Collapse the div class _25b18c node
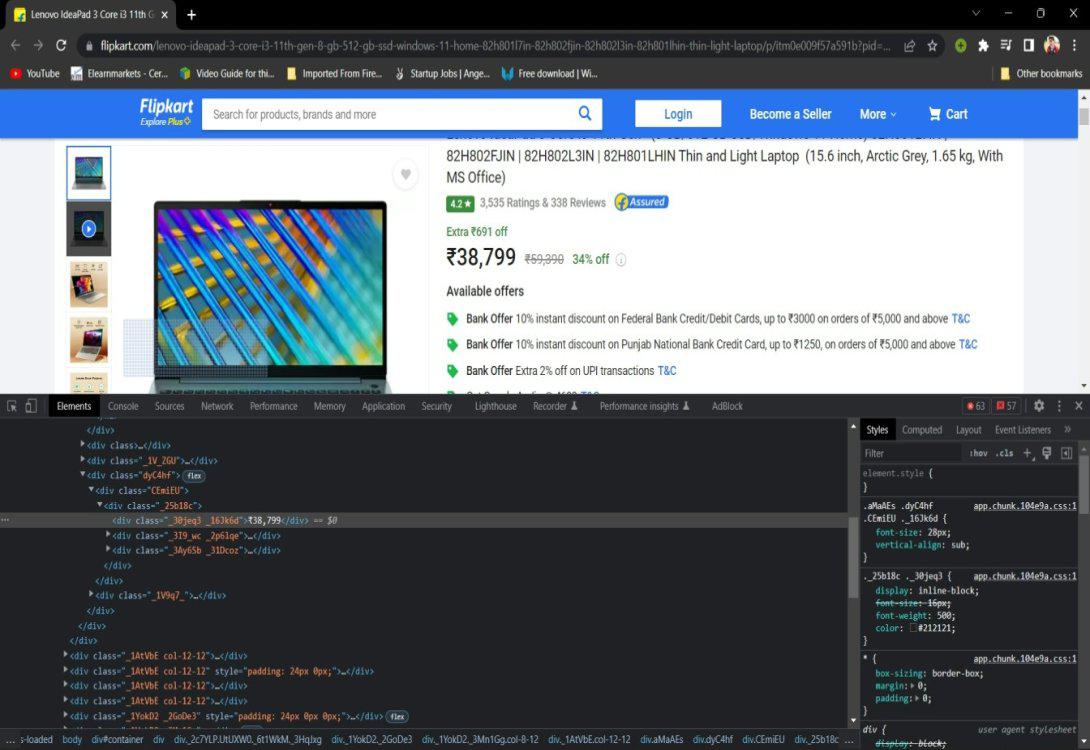This screenshot has width=1090, height=750. (99, 505)
